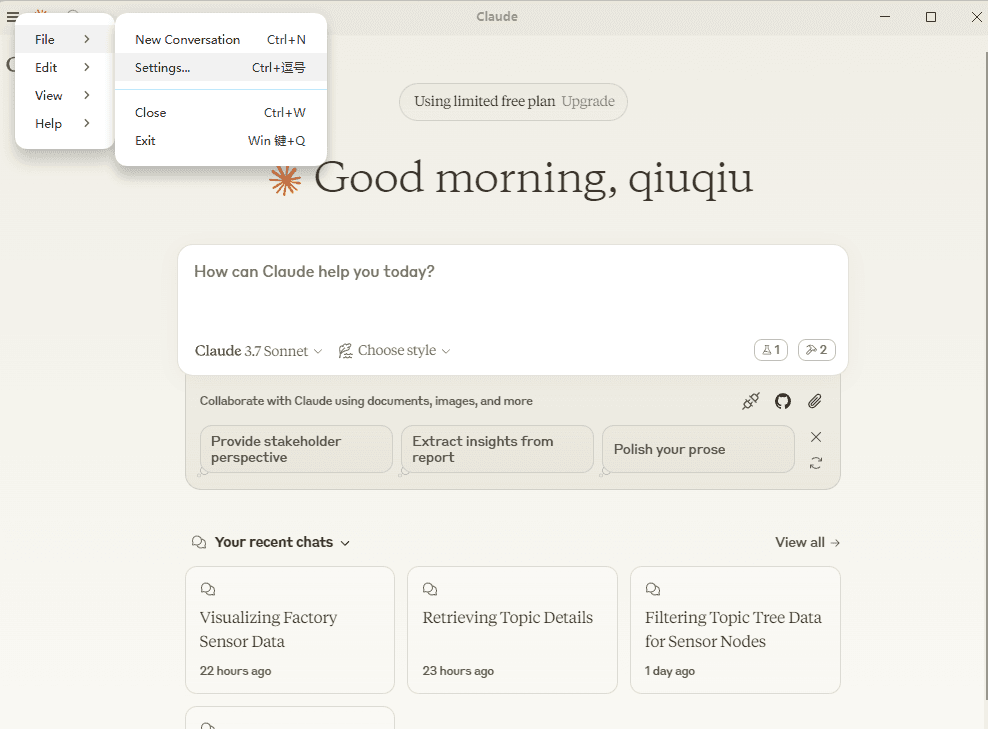Viewport: 988px width, 729px height.
Task: Expand the View submenu arrow
Action: tap(86, 95)
